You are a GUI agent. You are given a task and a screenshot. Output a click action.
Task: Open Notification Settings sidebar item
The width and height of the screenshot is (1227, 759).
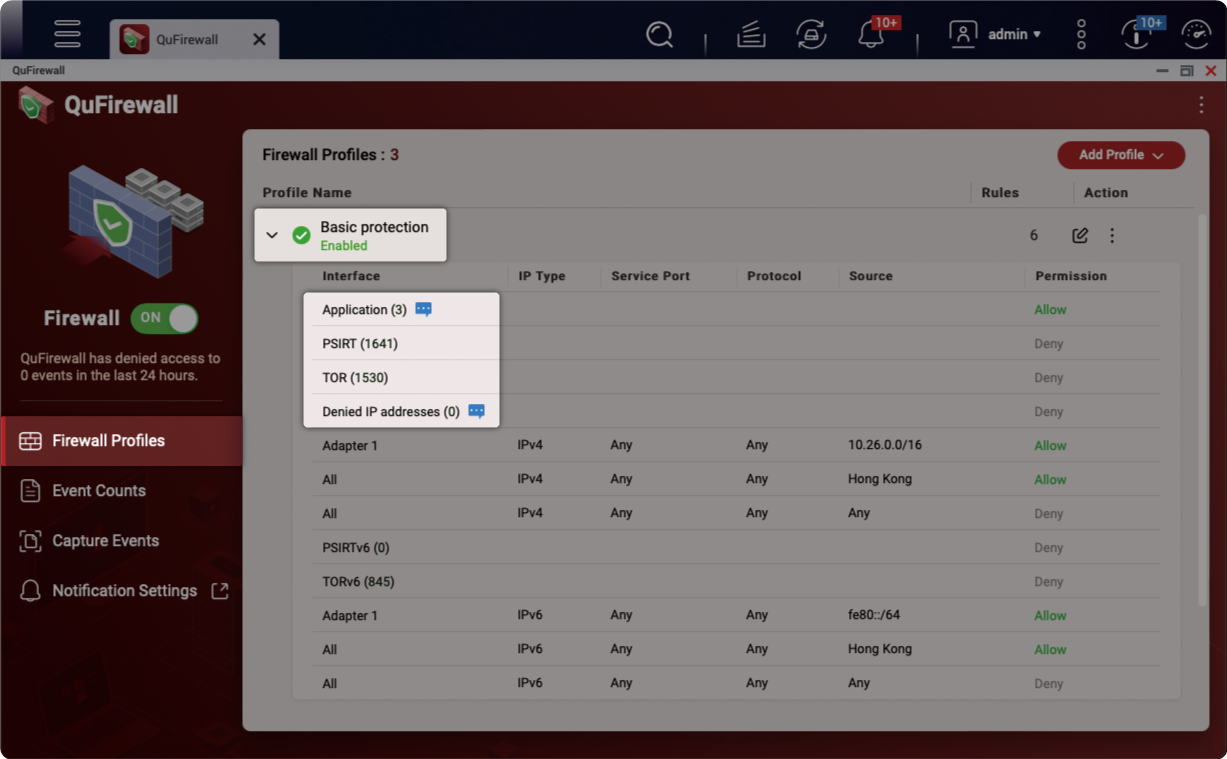tap(121, 591)
